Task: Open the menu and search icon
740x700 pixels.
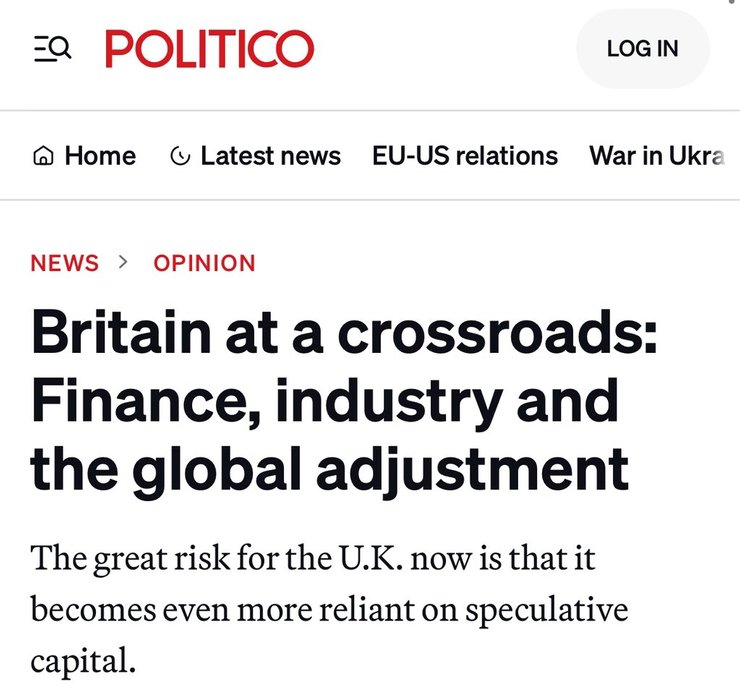Action: pos(52,48)
